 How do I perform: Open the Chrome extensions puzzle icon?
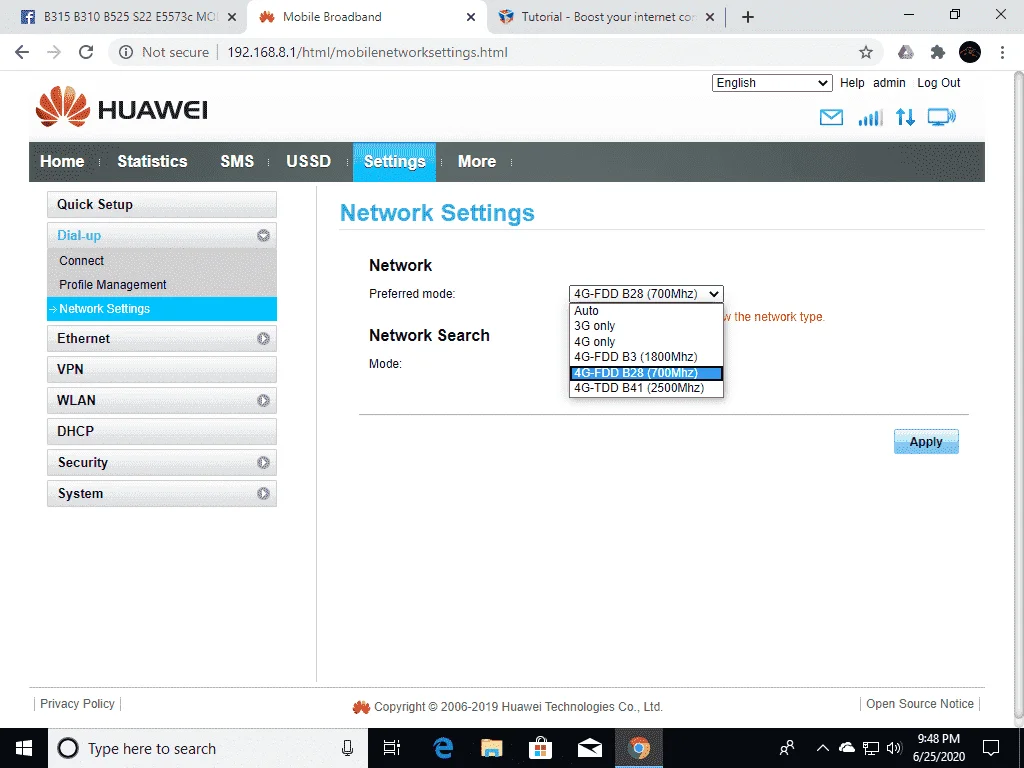click(x=938, y=52)
